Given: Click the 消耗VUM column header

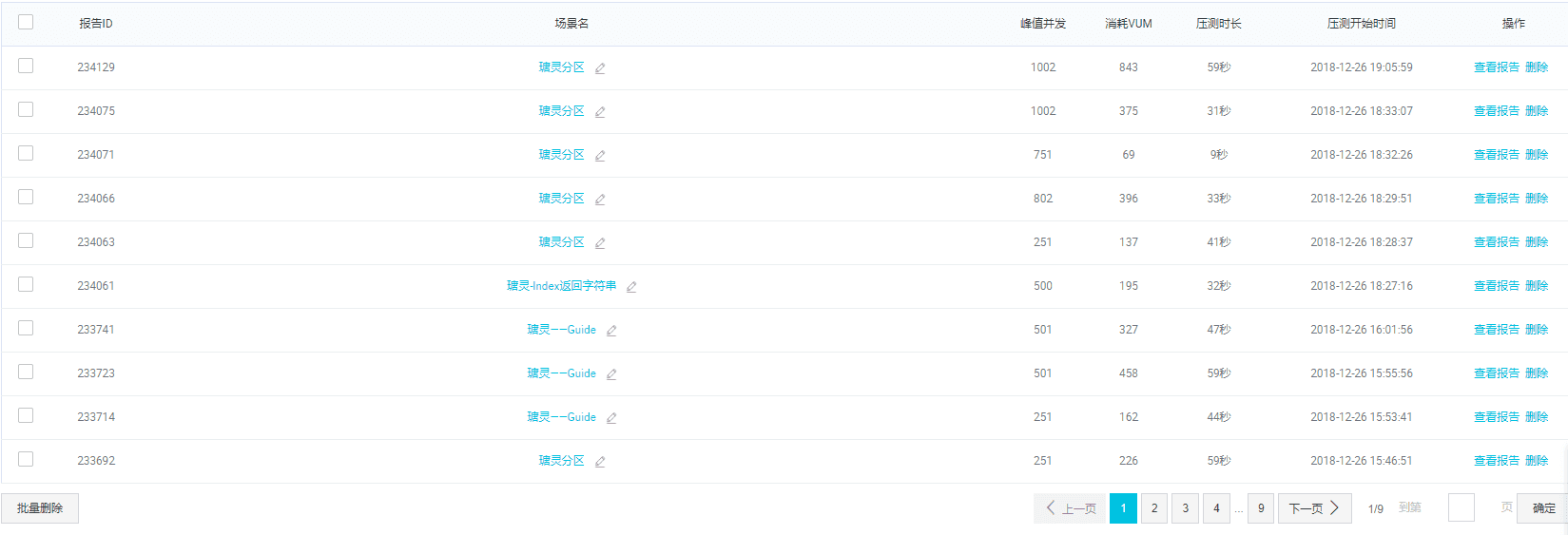Looking at the screenshot, I should [x=1129, y=24].
